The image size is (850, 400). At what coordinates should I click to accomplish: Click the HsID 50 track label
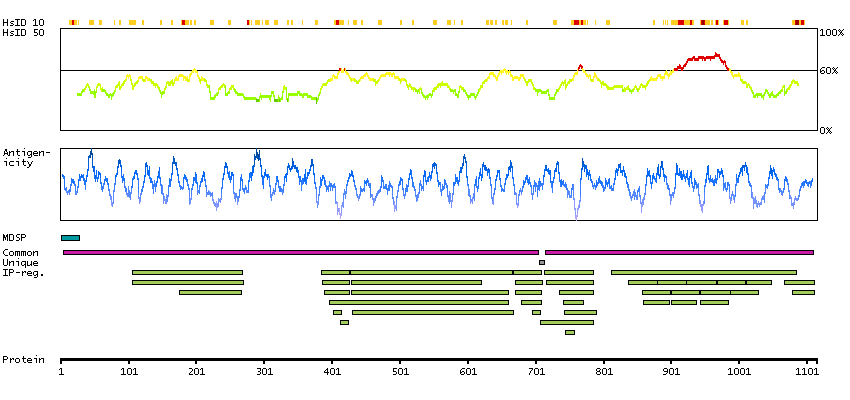coord(23,33)
